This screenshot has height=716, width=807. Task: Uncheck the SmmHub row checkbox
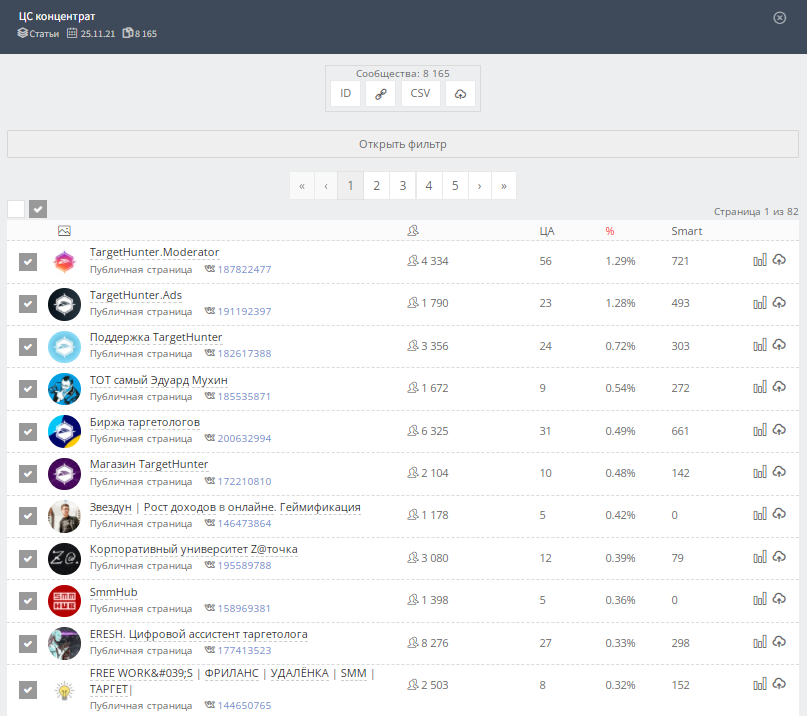point(28,601)
